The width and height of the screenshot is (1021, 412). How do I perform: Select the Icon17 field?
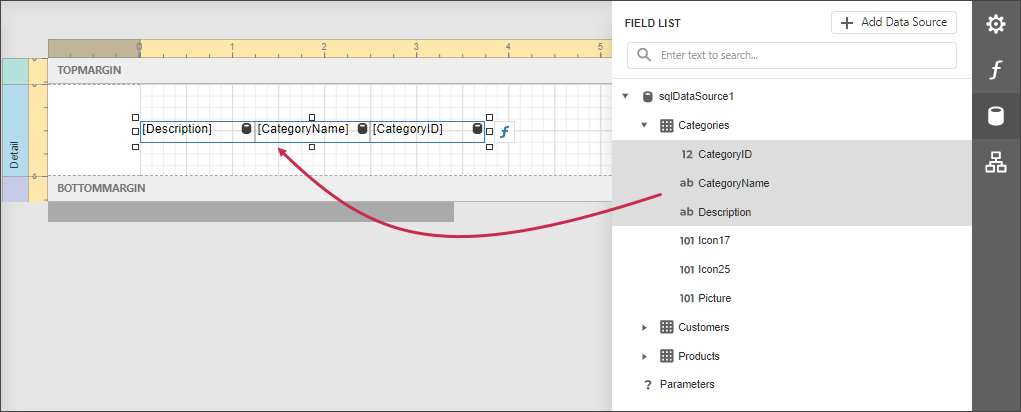pos(714,241)
